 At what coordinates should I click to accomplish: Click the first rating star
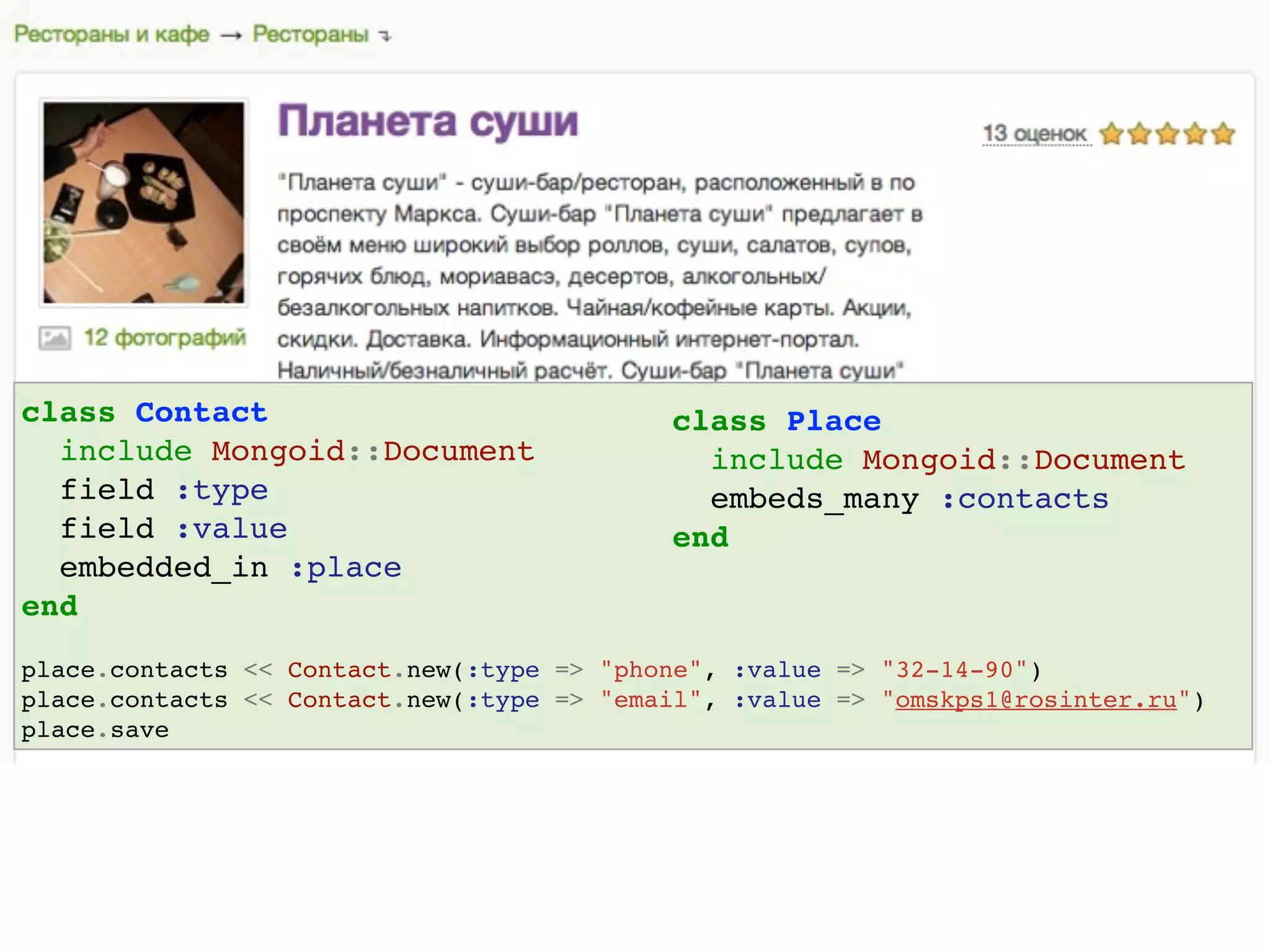1111,133
